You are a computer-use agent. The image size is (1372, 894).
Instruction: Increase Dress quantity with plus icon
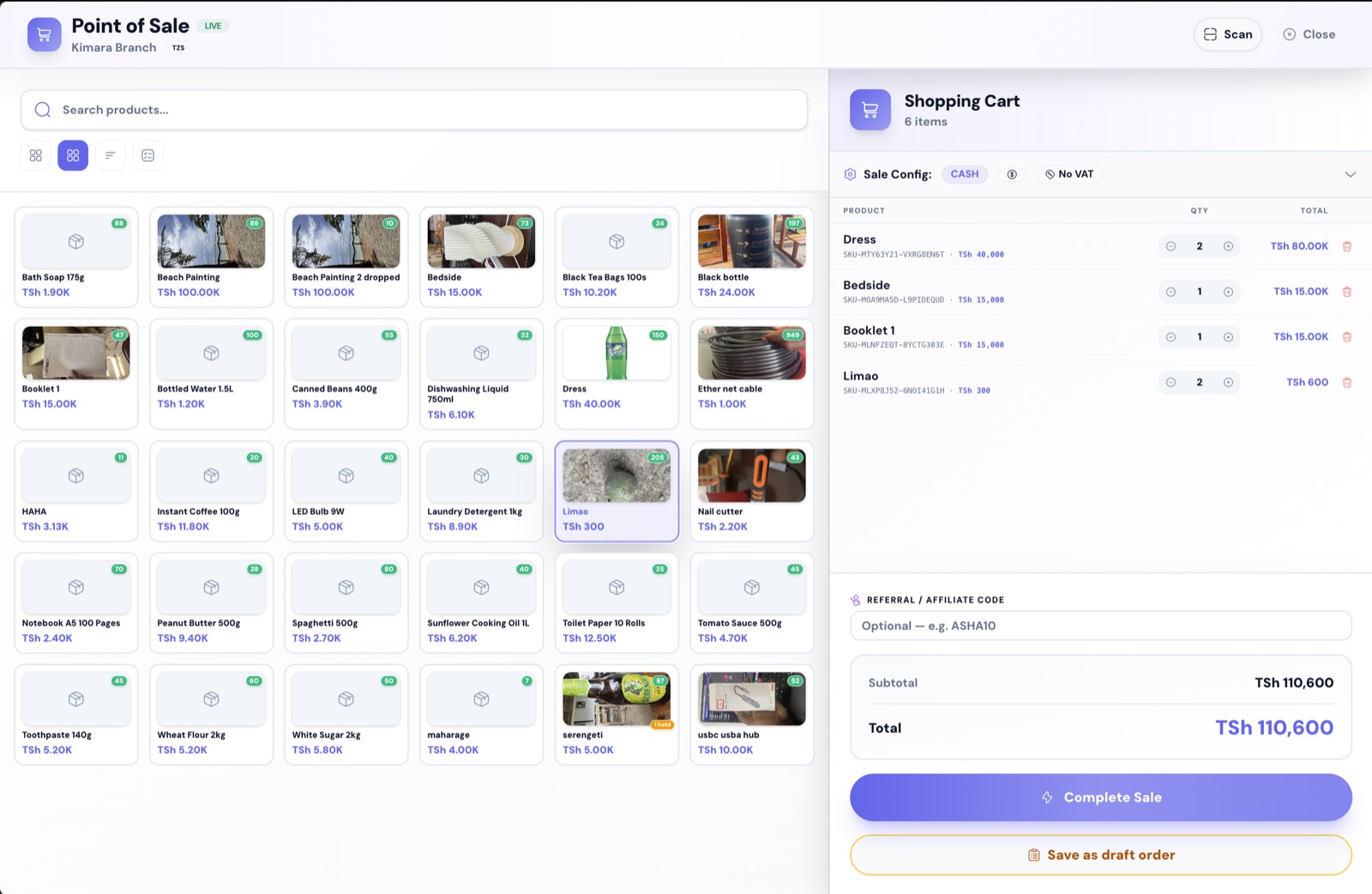coord(1228,246)
